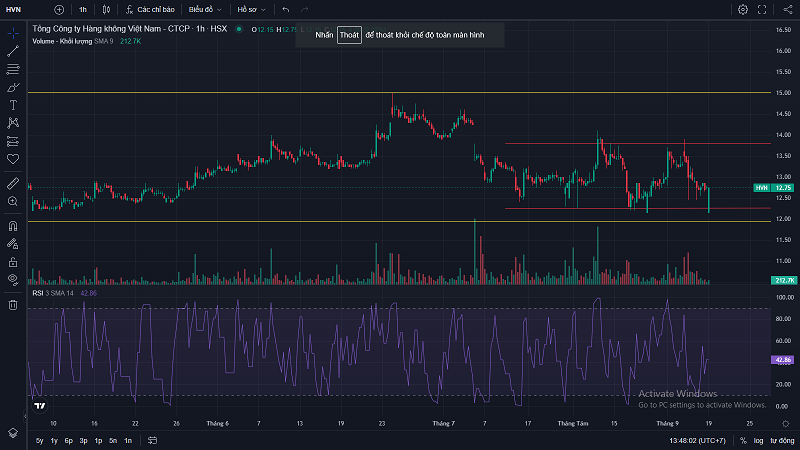Open the 1h timeframe interval selector
This screenshot has height=450, width=800.
click(83, 9)
